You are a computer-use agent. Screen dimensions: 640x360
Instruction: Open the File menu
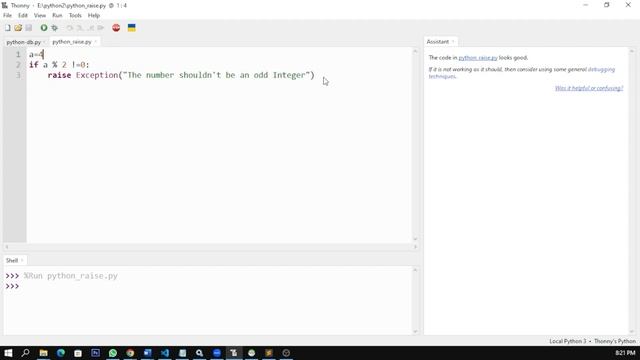pos(7,16)
